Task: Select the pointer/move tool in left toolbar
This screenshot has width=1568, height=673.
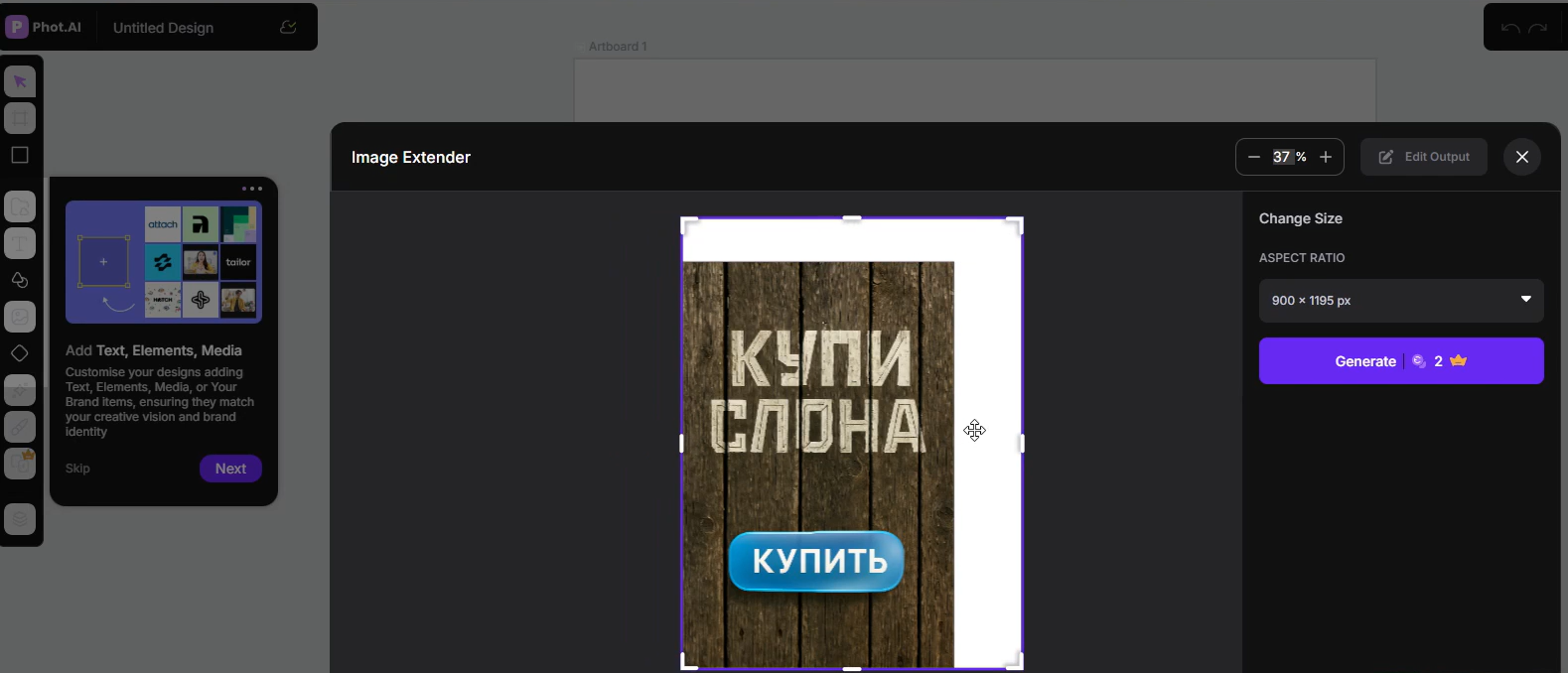Action: pos(20,81)
